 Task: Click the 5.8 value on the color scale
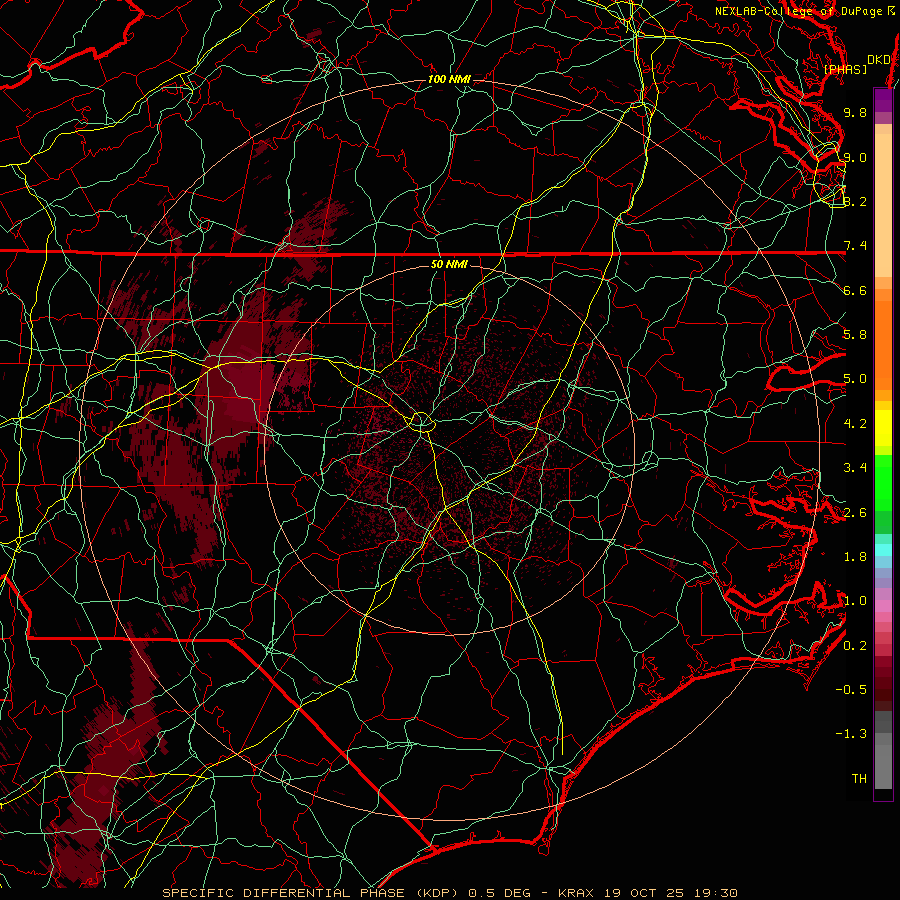pyautogui.click(x=855, y=335)
